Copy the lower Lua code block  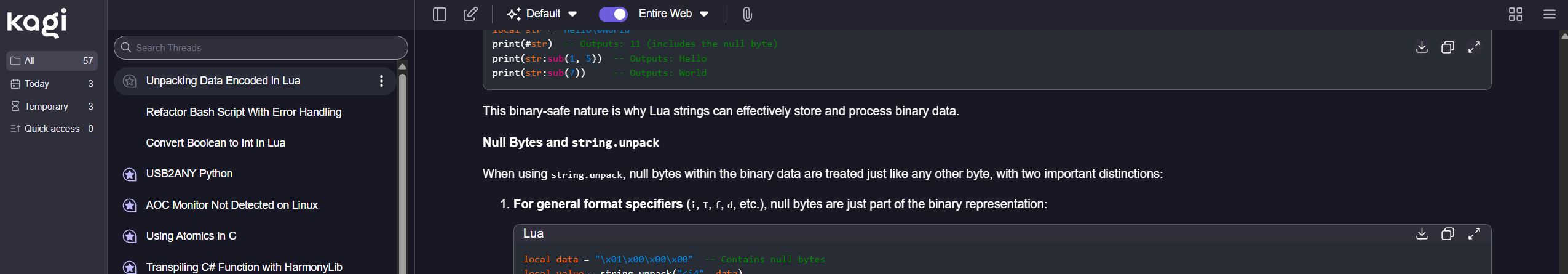[1447, 234]
